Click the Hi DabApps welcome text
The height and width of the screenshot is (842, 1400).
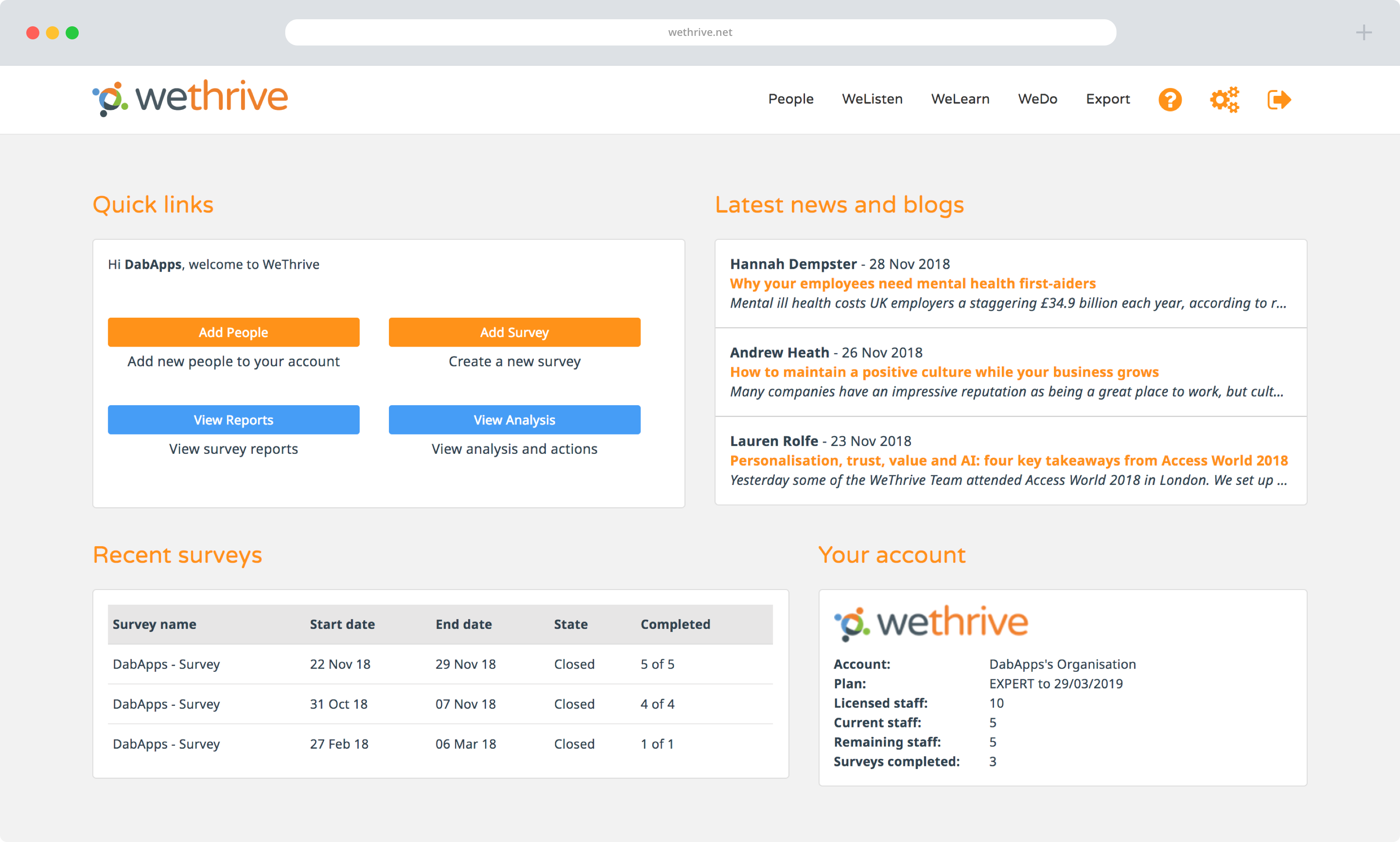pyautogui.click(x=213, y=264)
